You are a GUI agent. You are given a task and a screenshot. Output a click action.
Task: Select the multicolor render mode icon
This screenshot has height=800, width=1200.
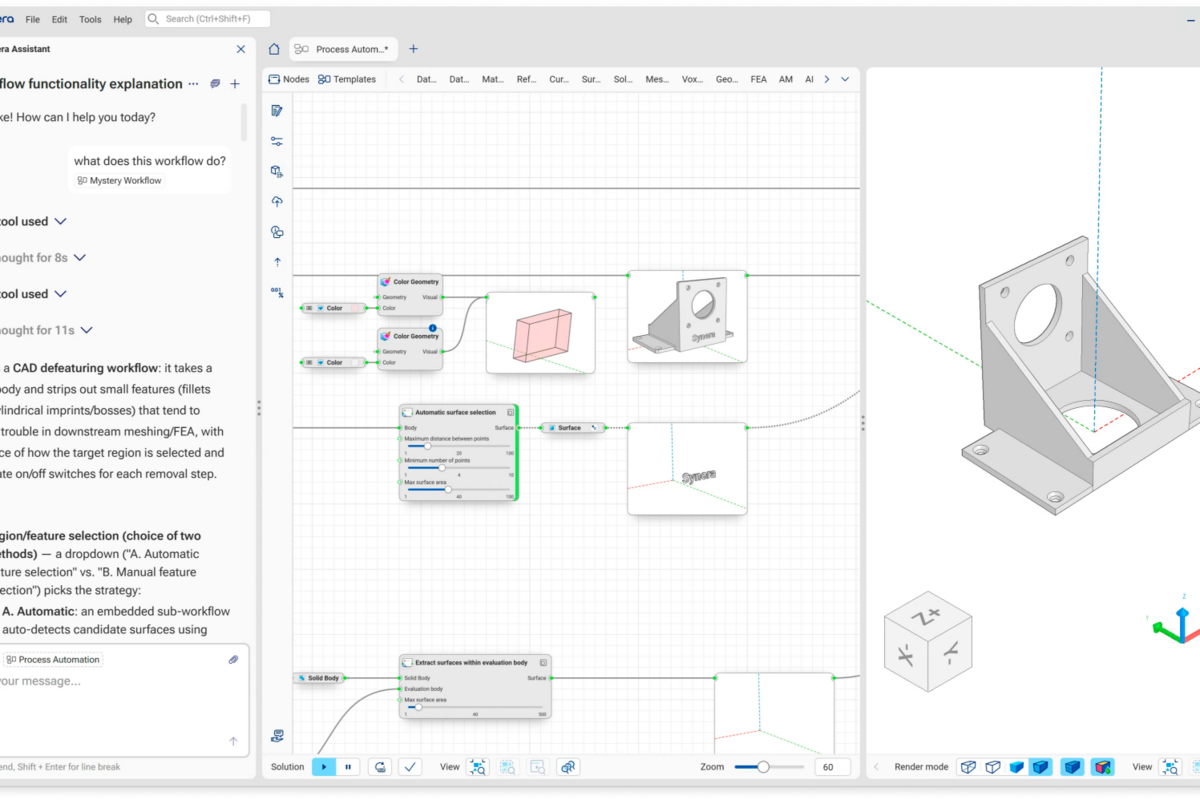click(1102, 767)
